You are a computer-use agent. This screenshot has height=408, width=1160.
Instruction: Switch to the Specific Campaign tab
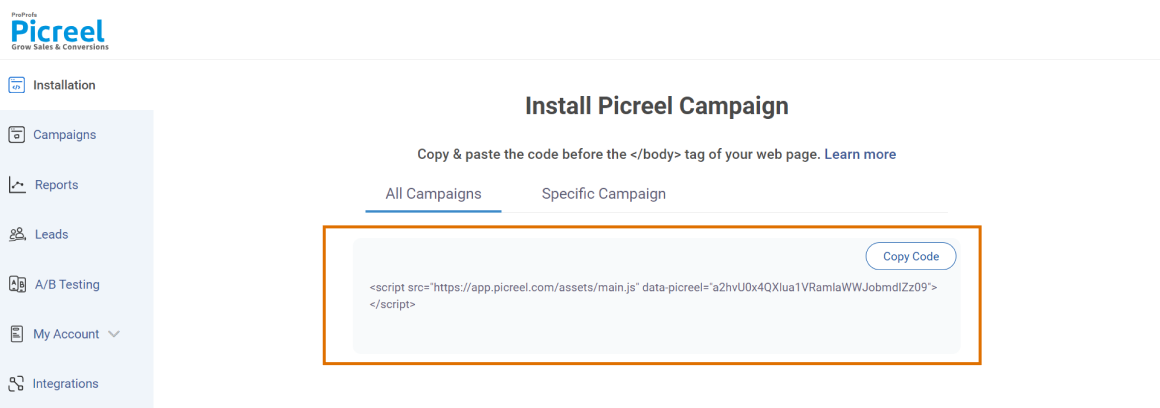(x=603, y=194)
